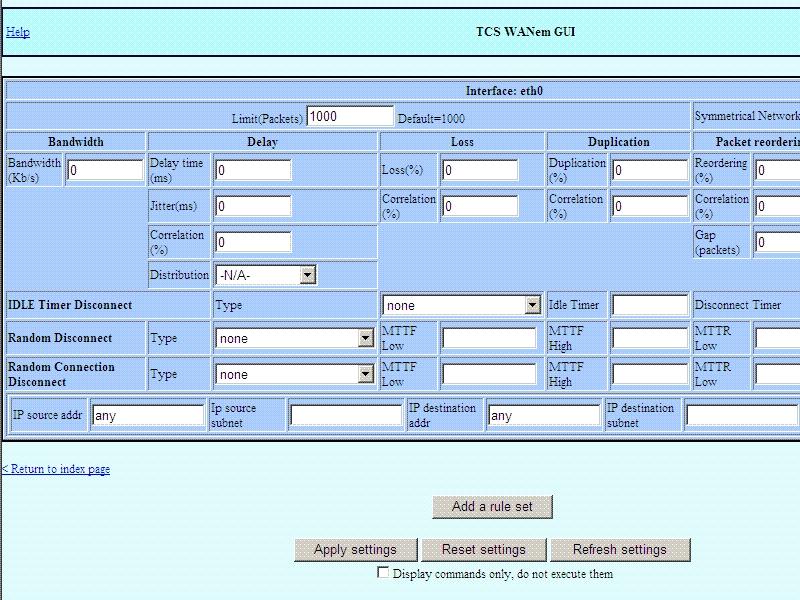Screen dimensions: 800x600
Task: Open IDLE Timer Disconnect Type dropdown
Action: pyautogui.click(x=461, y=305)
